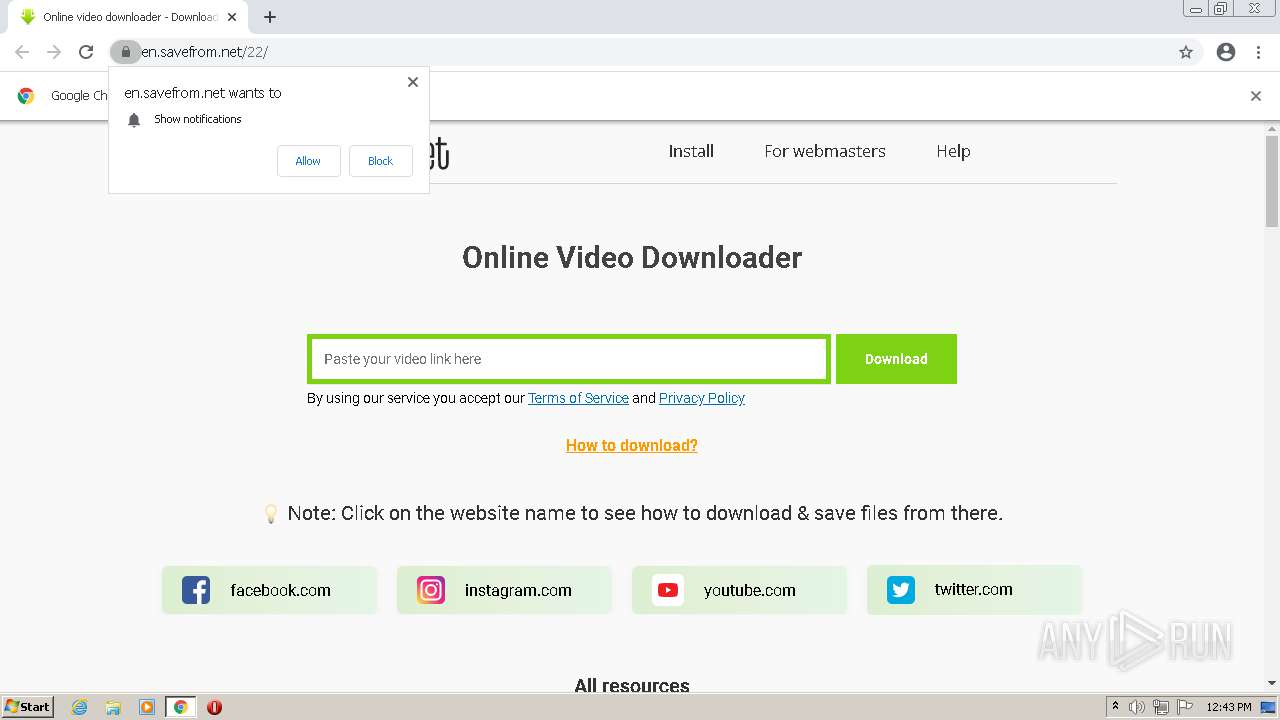Click the All resources heading
Image resolution: width=1280 pixels, height=720 pixels.
632,685
